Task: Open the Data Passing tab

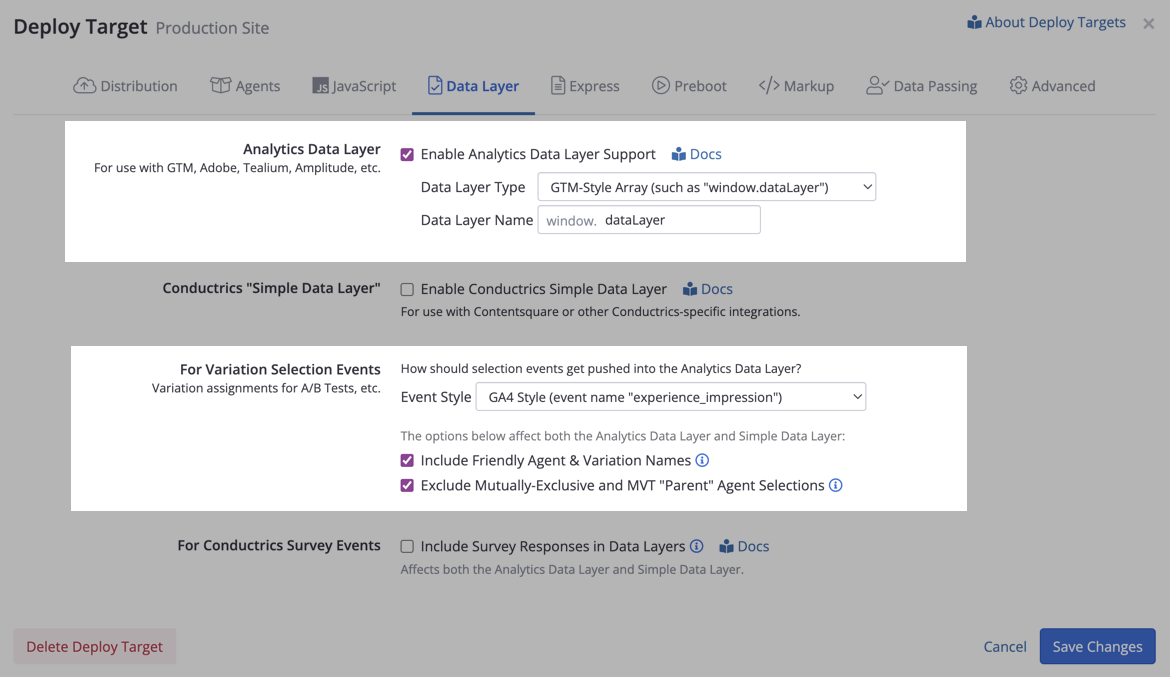Action: point(922,86)
